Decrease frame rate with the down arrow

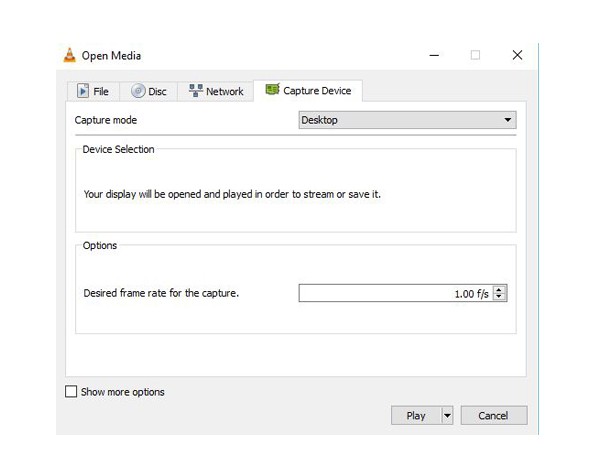pyautogui.click(x=500, y=298)
